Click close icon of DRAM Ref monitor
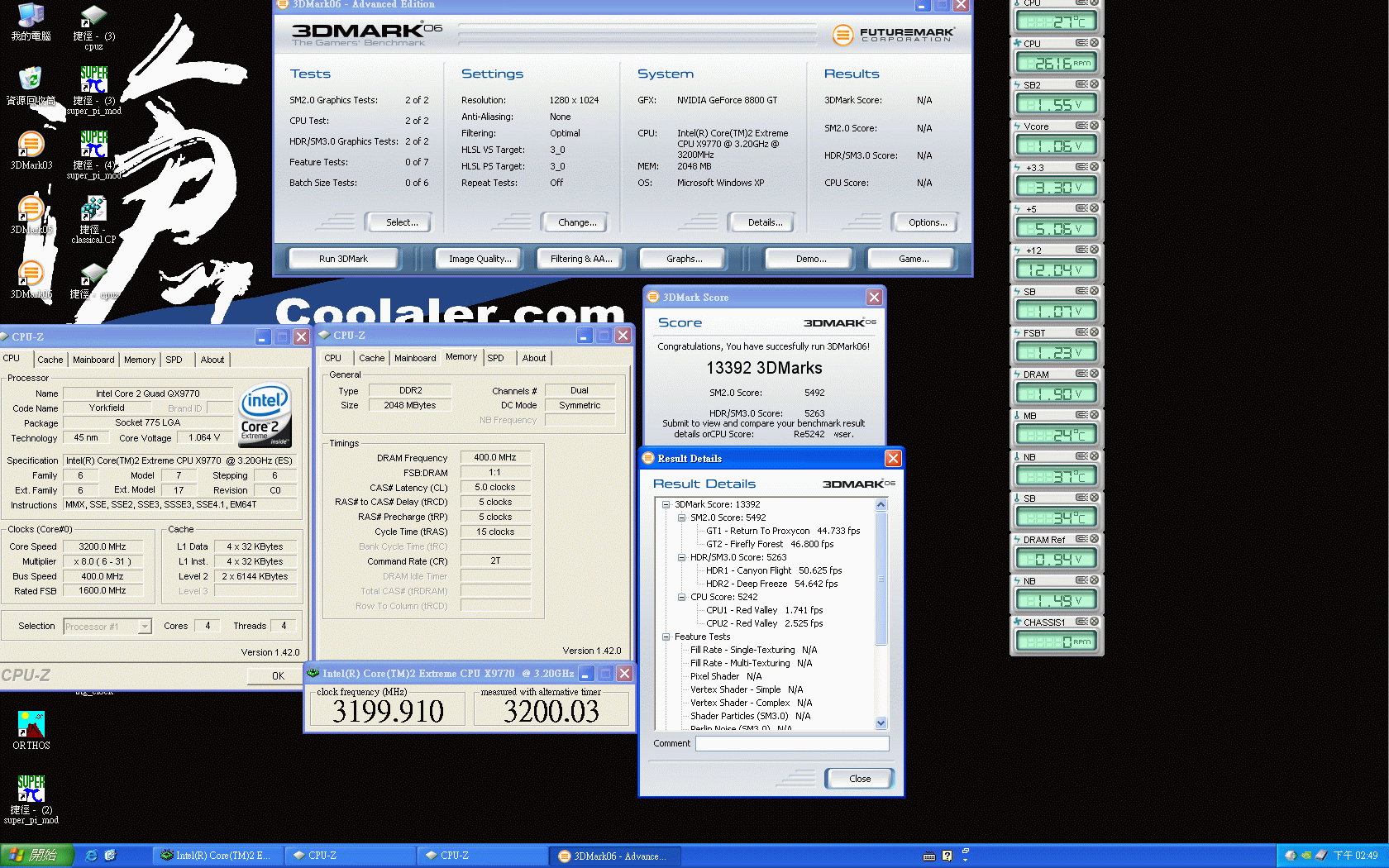The width and height of the screenshot is (1389, 868). point(1094,539)
